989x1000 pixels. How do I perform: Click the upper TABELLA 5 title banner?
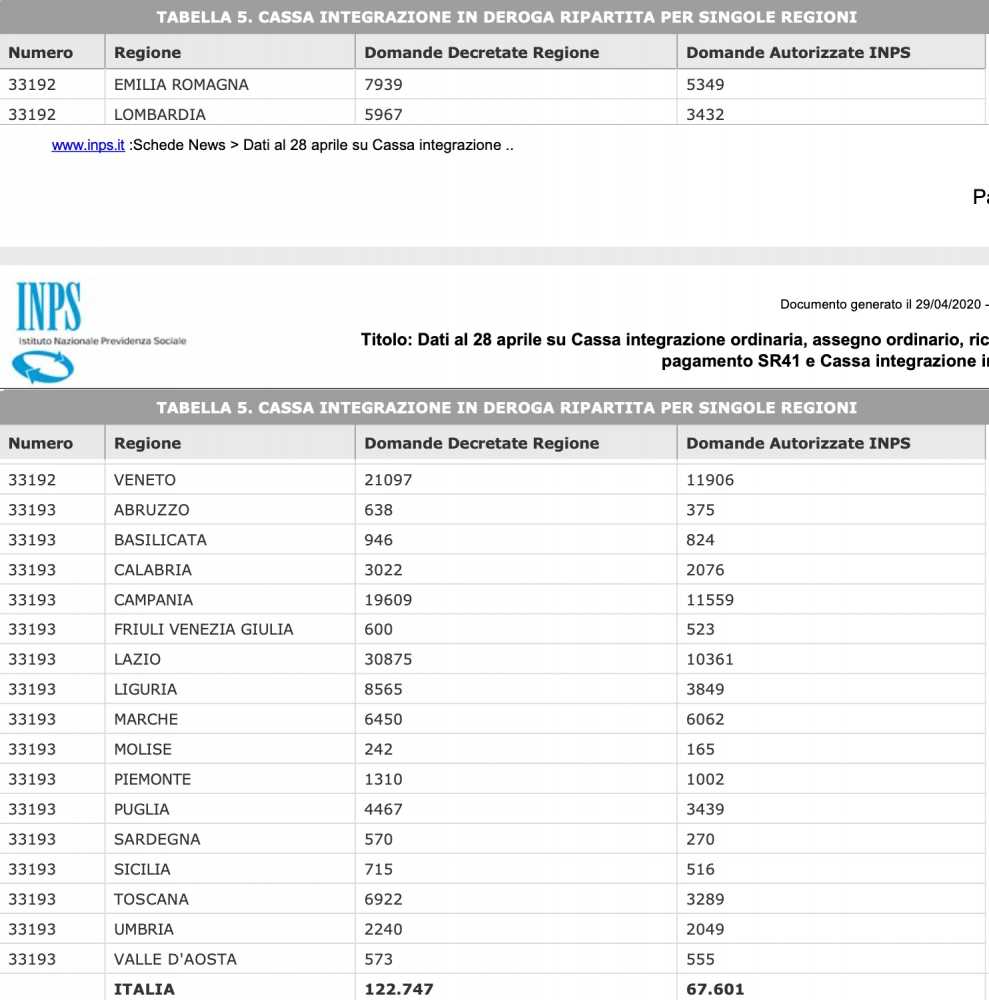tap(507, 17)
